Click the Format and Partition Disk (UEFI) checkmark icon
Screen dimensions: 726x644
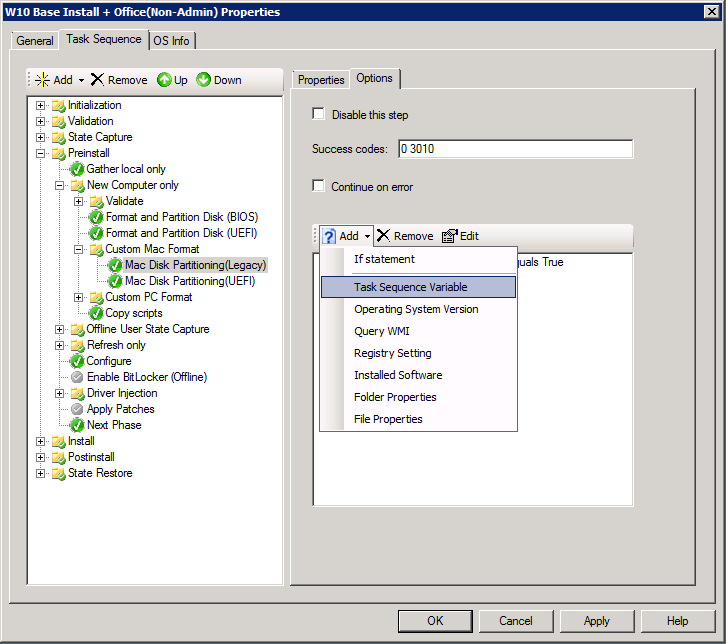point(96,233)
